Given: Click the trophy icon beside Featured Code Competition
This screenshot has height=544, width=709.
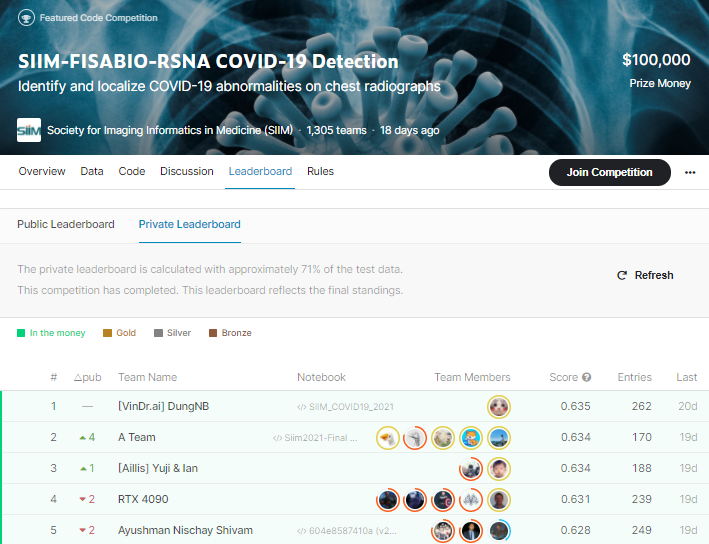Looking at the screenshot, I should (25, 18).
